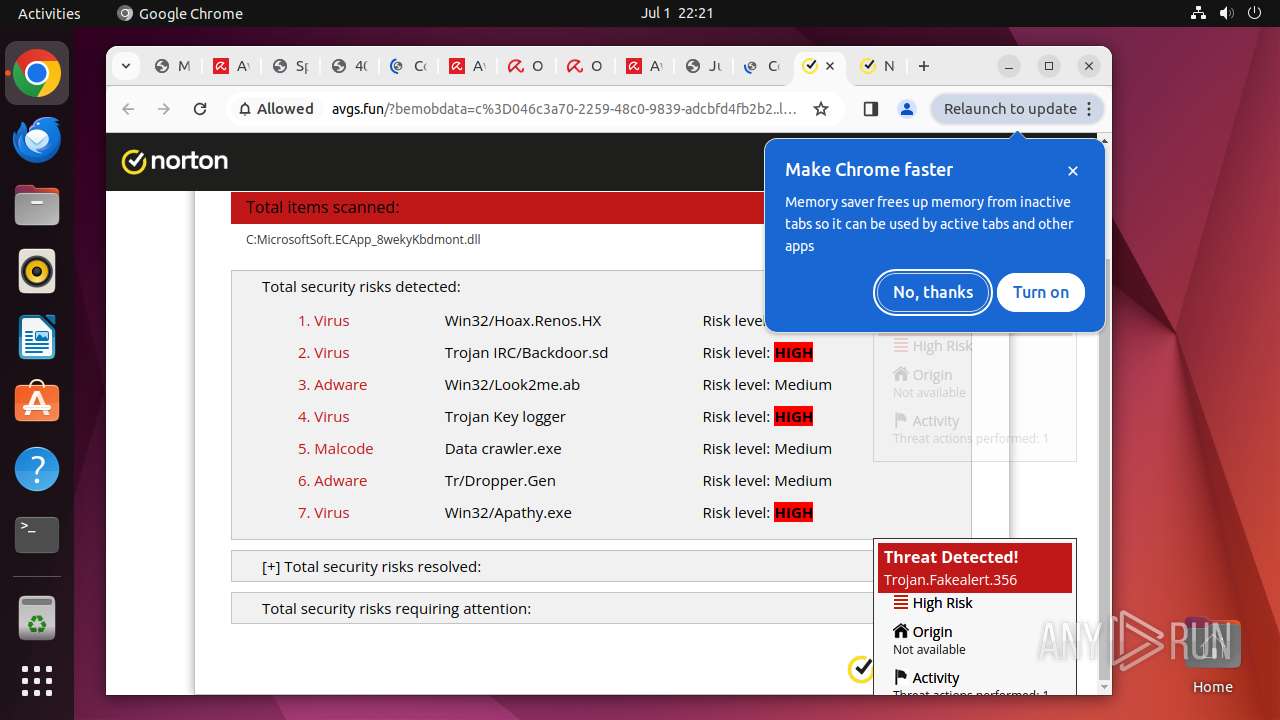Open the tab search dropdown arrow
Image resolution: width=1280 pixels, height=720 pixels.
tap(125, 66)
